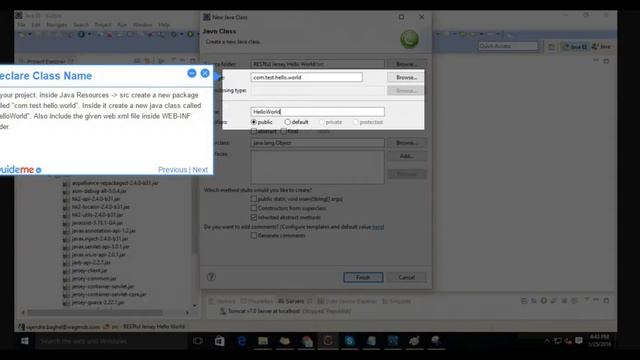Click the Package input field with com.test.hello.world
Viewport: 640px width, 360px height.
coord(307,77)
